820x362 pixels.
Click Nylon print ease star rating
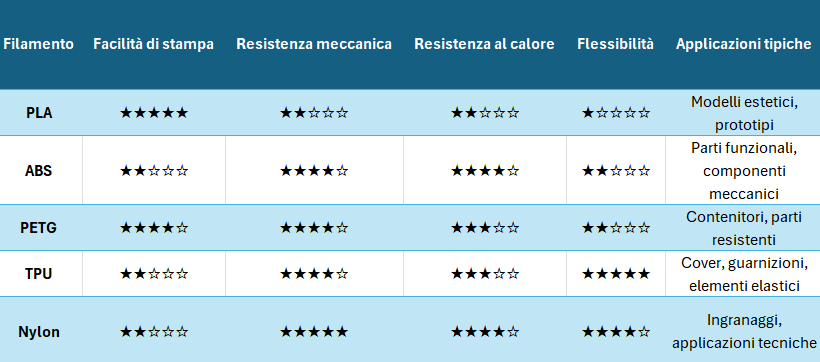154,332
